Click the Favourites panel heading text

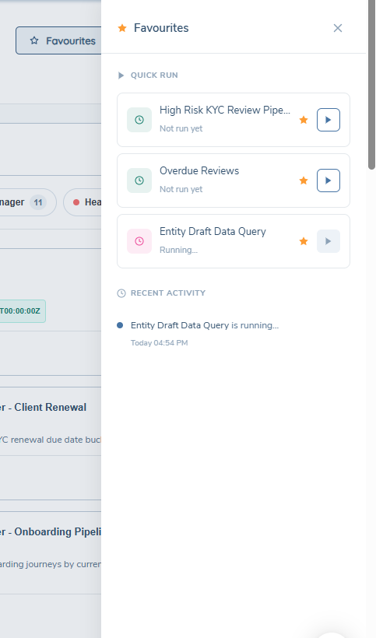[161, 28]
